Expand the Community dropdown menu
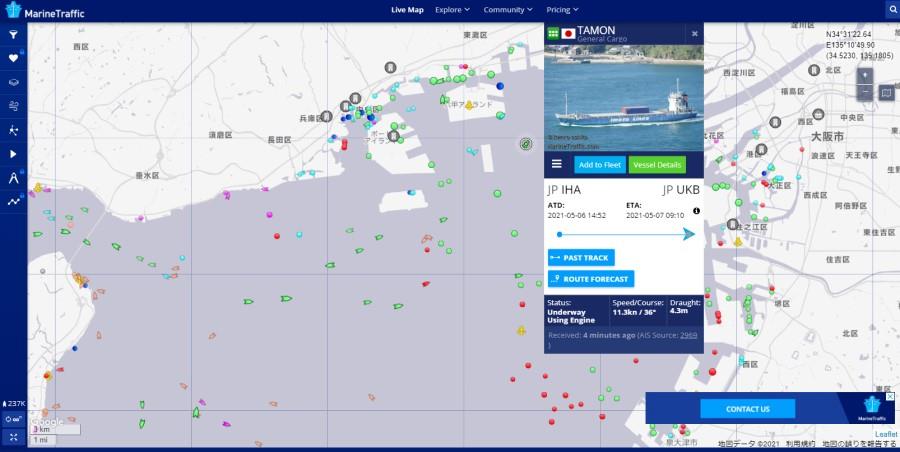 pyautogui.click(x=508, y=10)
